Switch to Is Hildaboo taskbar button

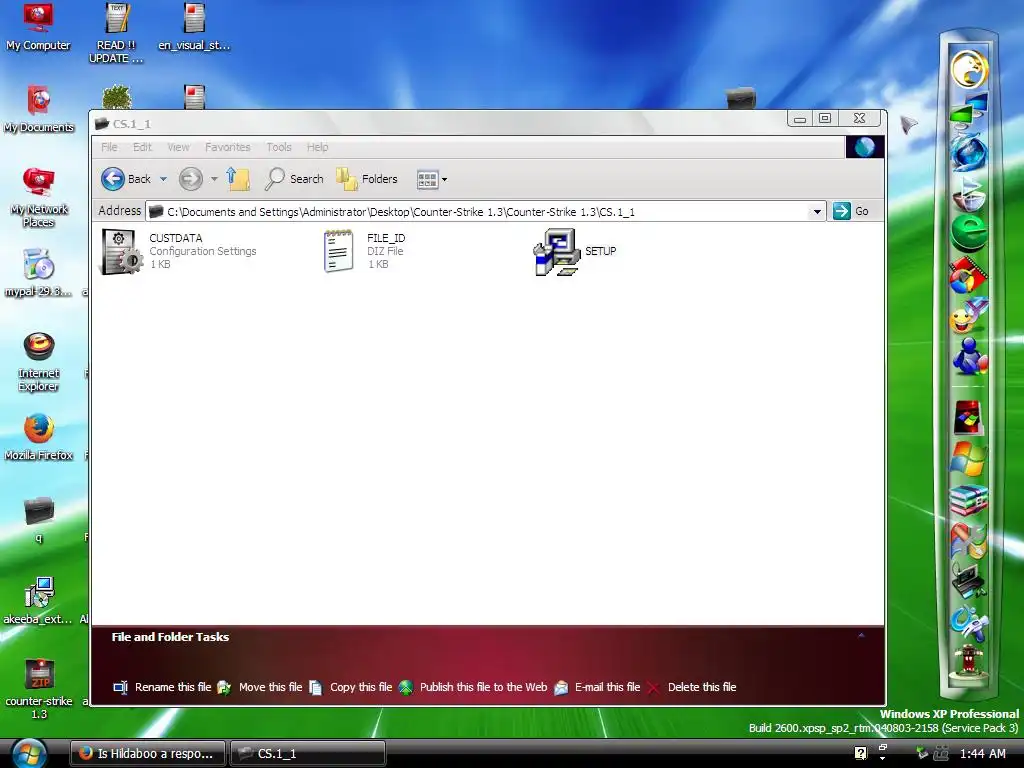pos(148,753)
